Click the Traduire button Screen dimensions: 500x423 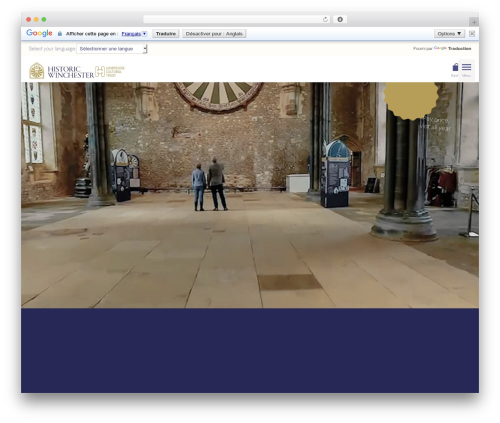click(x=166, y=34)
